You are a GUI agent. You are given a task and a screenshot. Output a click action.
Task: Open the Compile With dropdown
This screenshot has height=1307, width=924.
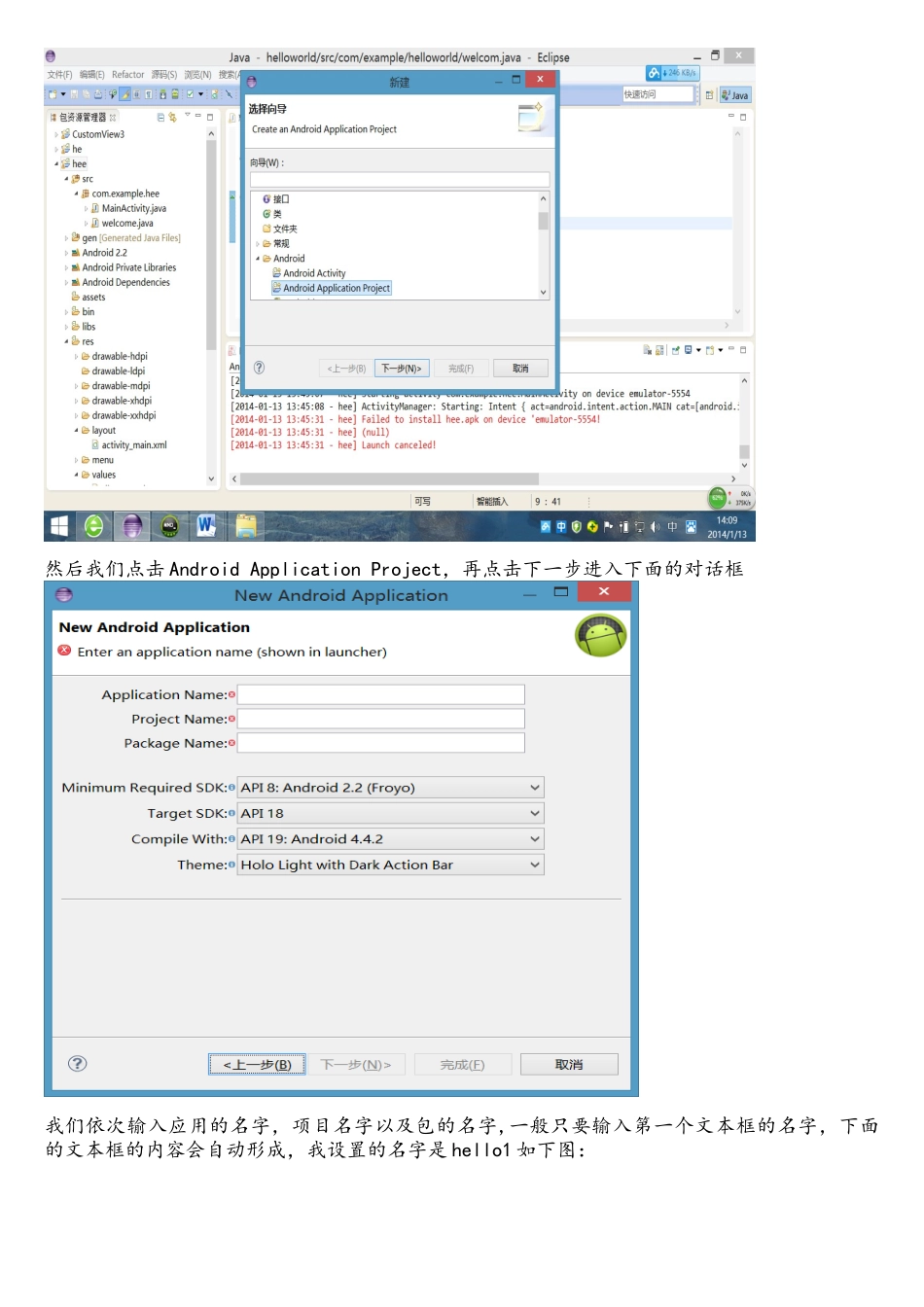[391, 839]
